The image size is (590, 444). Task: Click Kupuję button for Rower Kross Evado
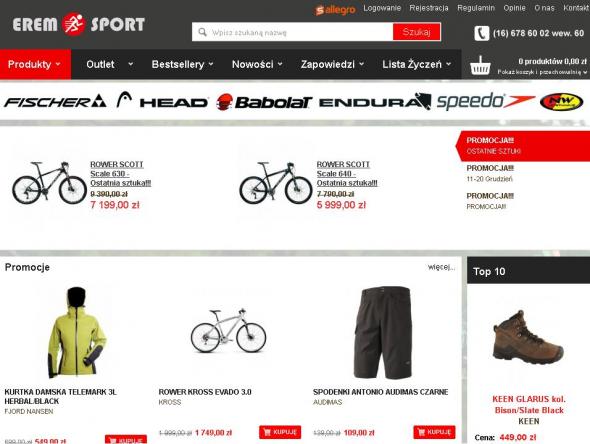(280, 432)
